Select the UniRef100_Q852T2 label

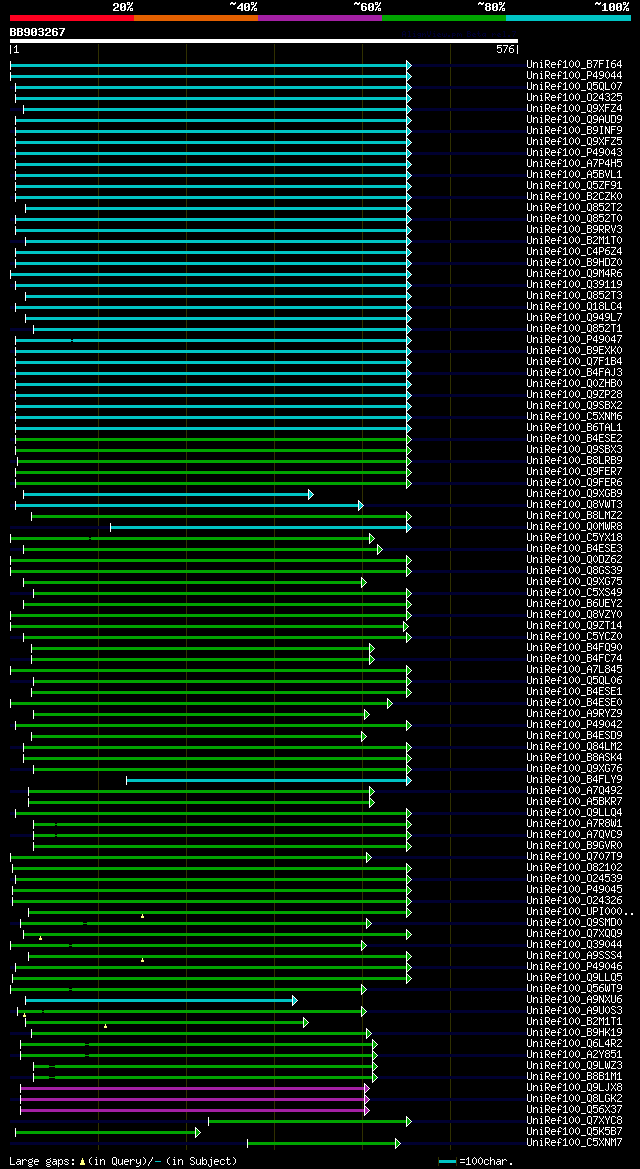pos(574,207)
